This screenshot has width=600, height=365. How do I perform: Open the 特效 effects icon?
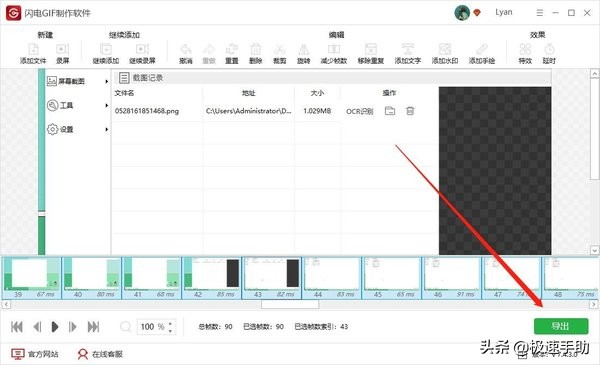pos(525,49)
